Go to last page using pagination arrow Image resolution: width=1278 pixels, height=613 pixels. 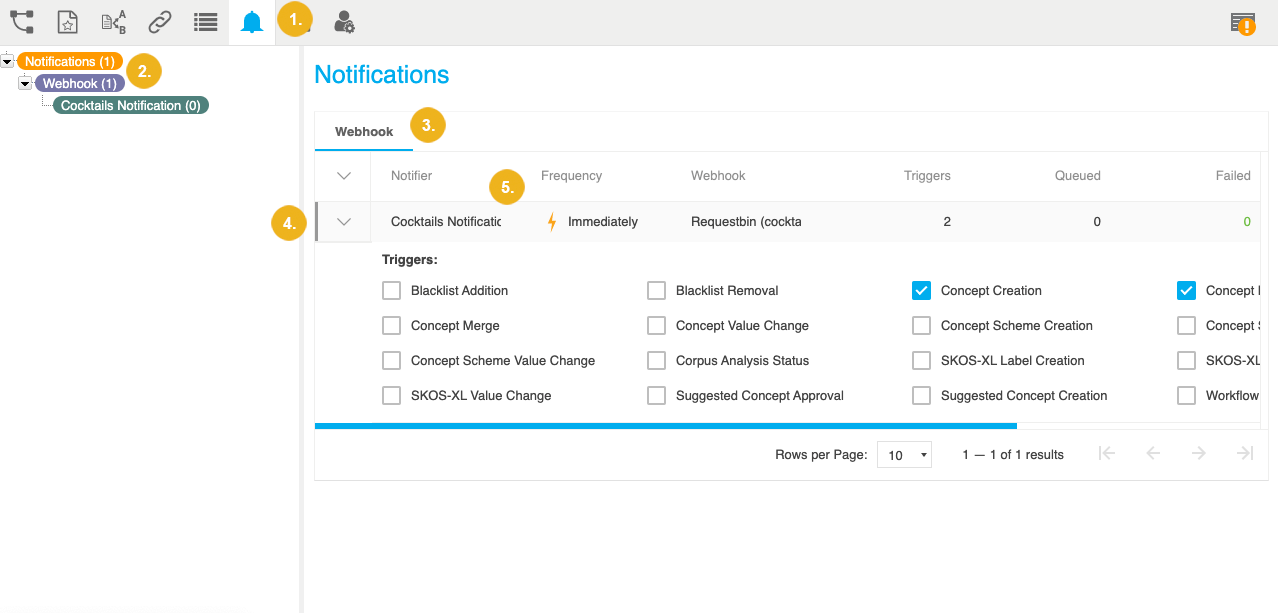(1244, 453)
